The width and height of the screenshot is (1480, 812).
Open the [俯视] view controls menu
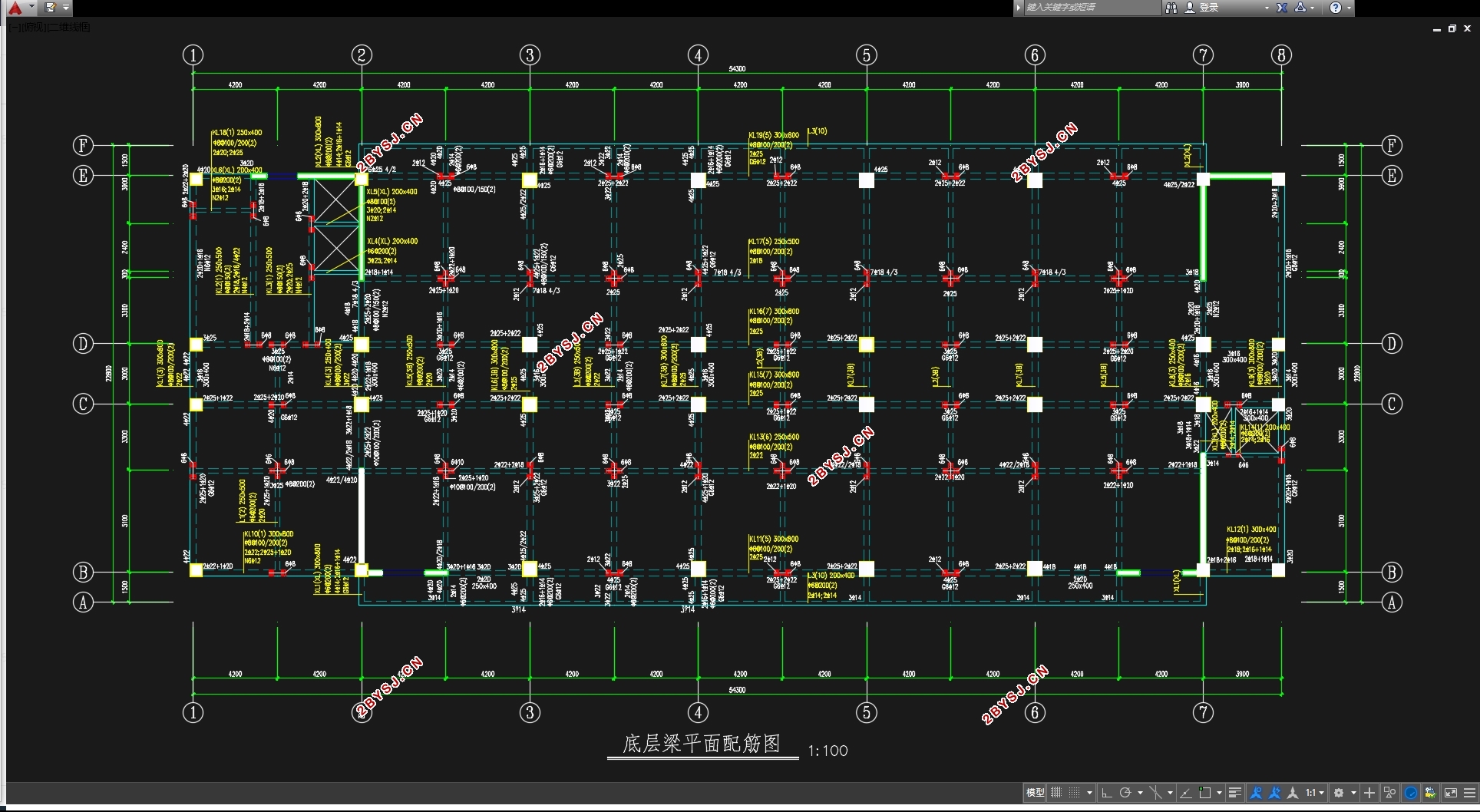[33, 27]
